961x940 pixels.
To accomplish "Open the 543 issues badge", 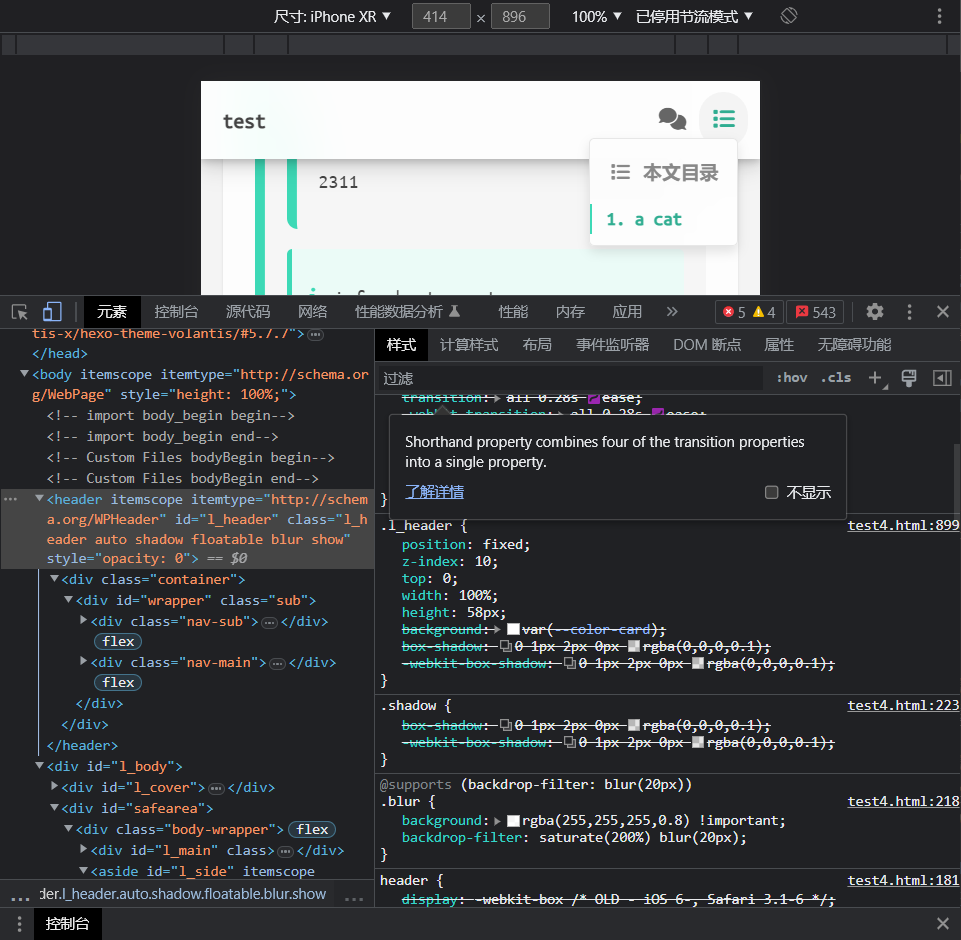I will pos(815,312).
